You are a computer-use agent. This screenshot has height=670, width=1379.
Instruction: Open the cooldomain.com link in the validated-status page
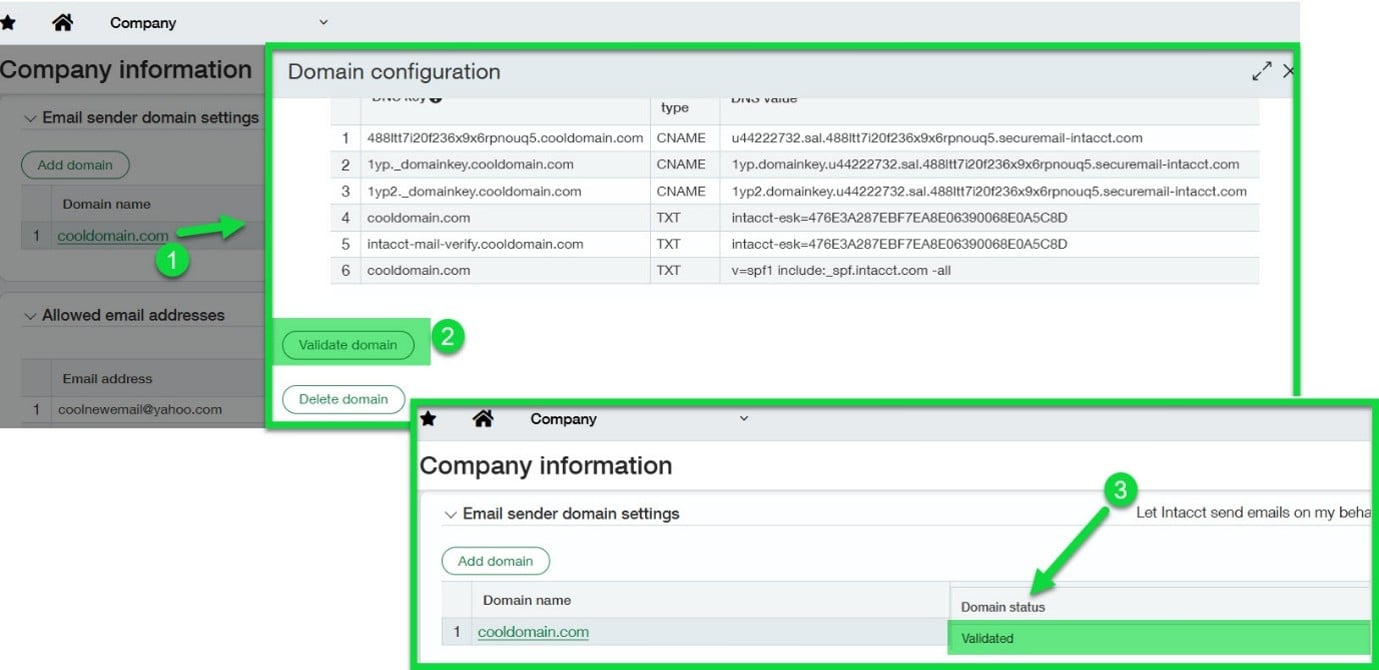point(533,632)
